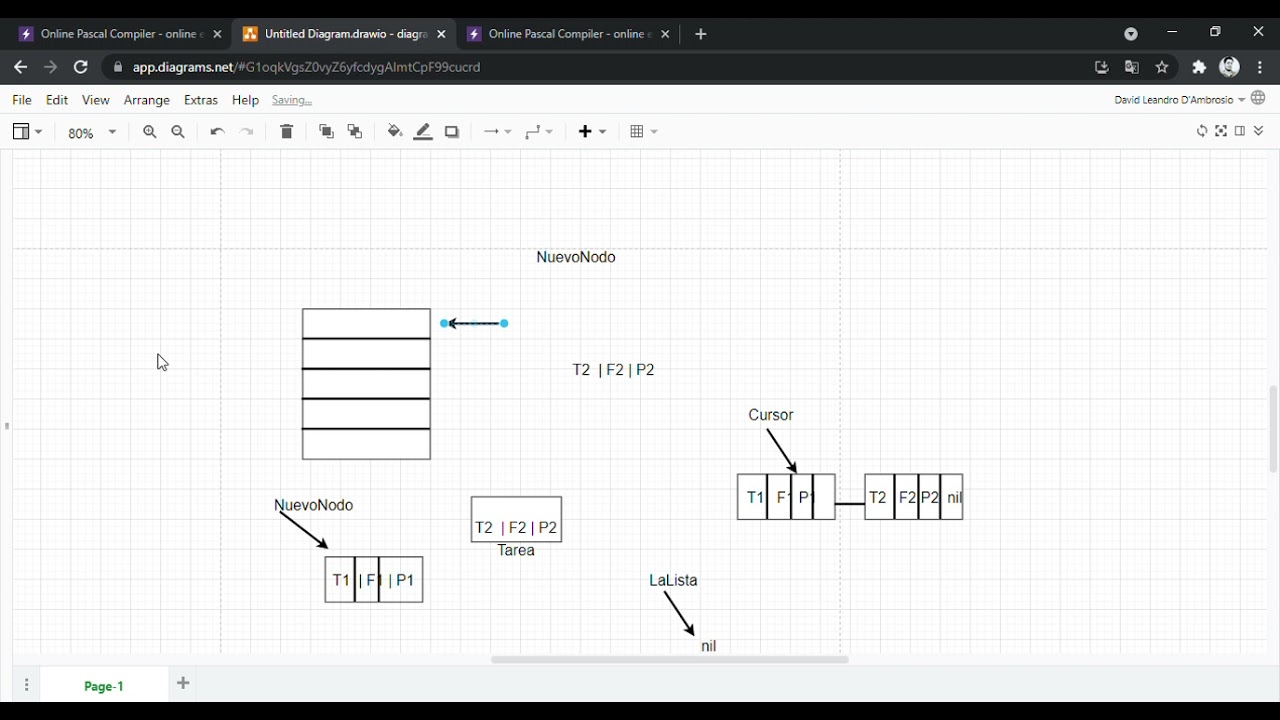
Task: Open the line color pencil tool
Action: (423, 132)
